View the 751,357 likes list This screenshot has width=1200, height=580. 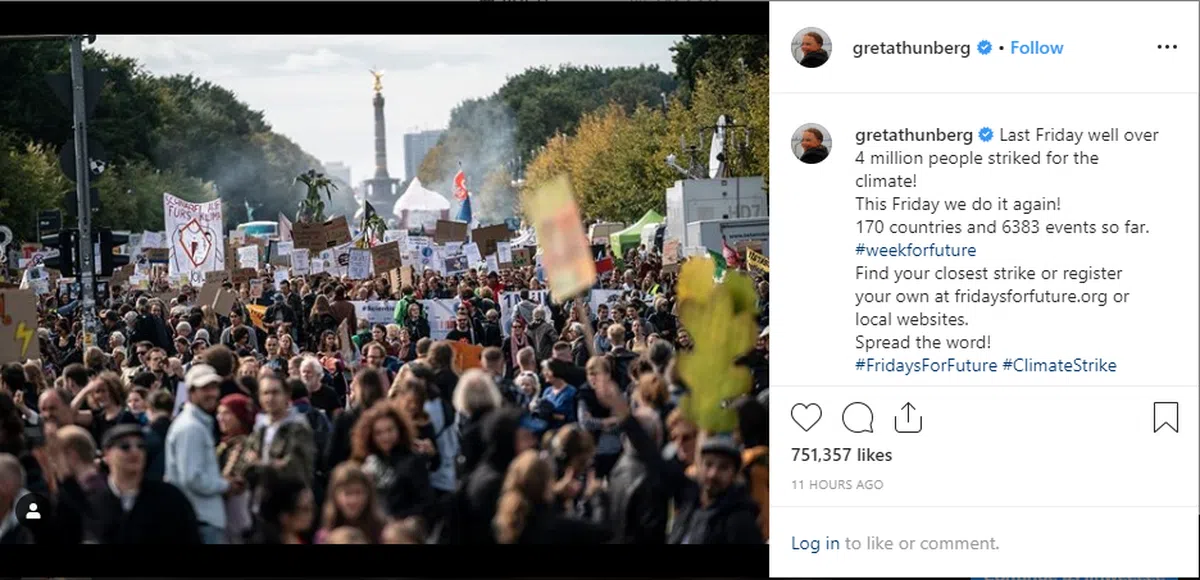click(x=841, y=455)
